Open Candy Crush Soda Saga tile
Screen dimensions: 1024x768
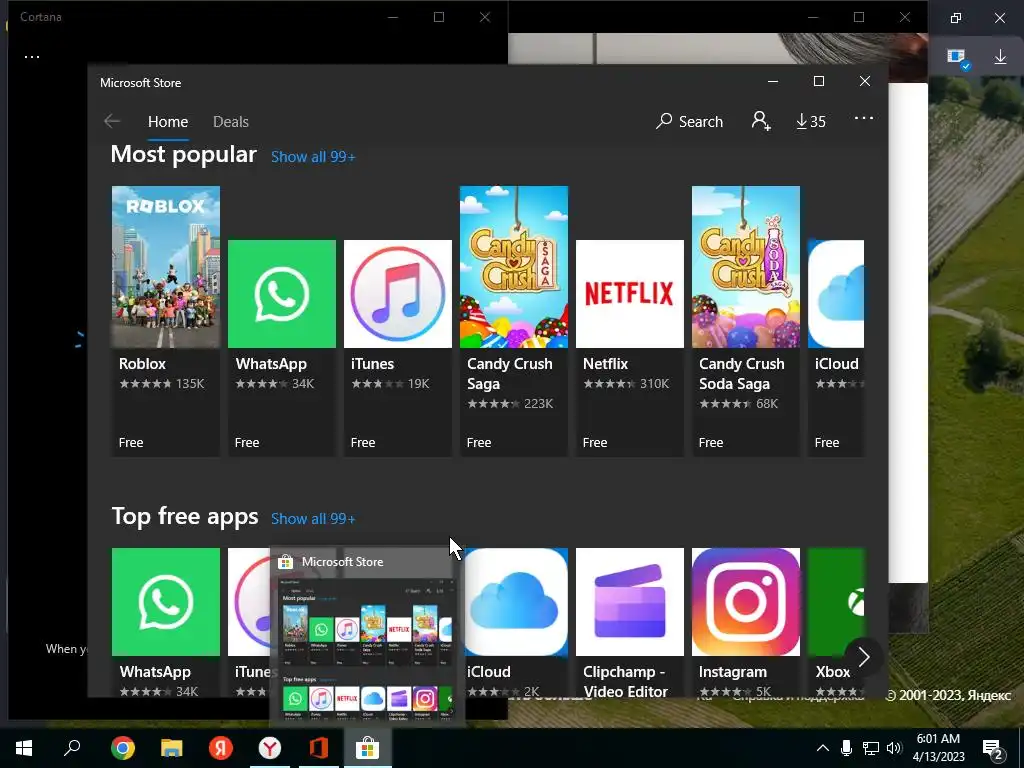746,321
